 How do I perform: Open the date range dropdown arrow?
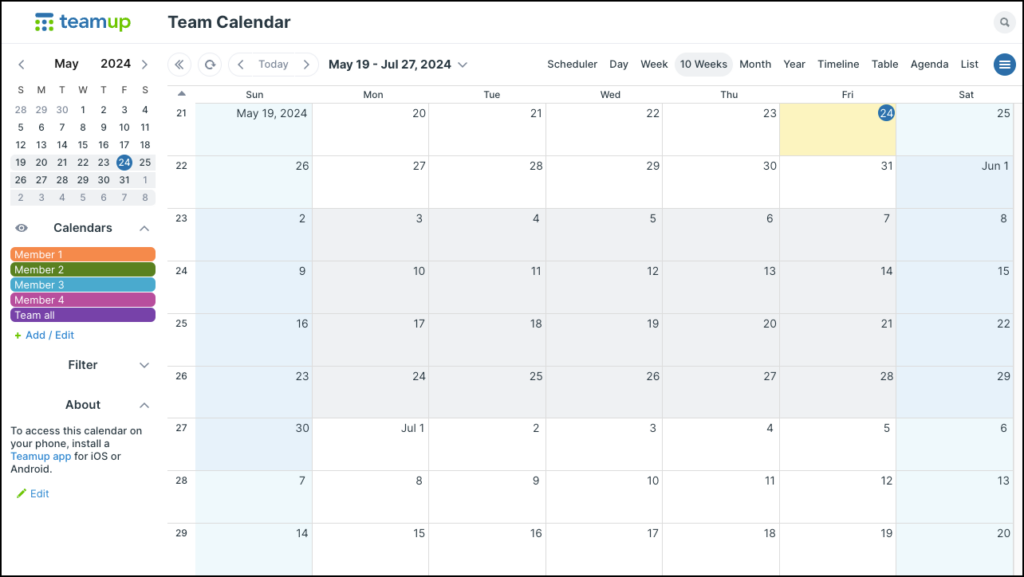tap(462, 64)
